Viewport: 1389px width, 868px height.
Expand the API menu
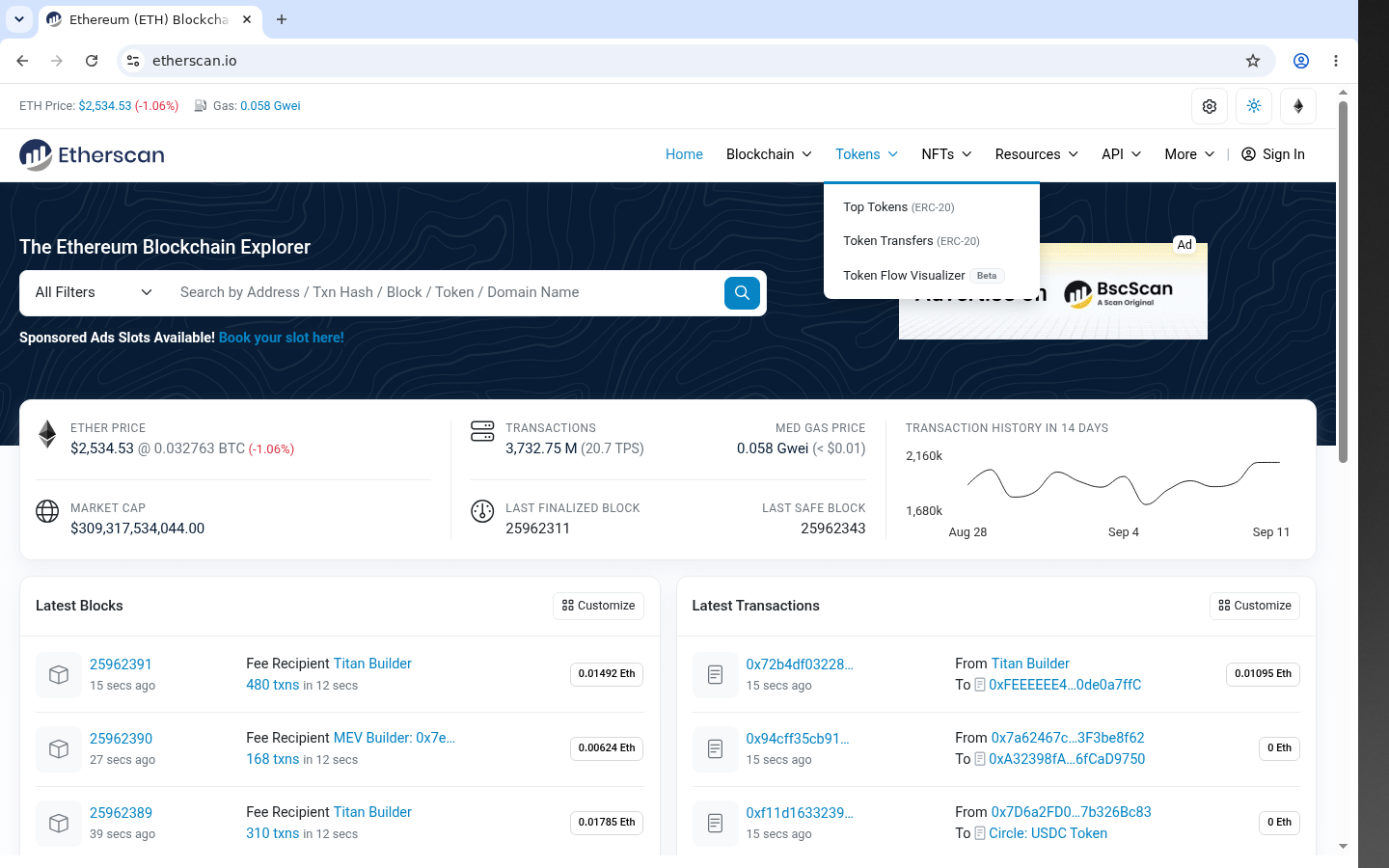[1122, 154]
